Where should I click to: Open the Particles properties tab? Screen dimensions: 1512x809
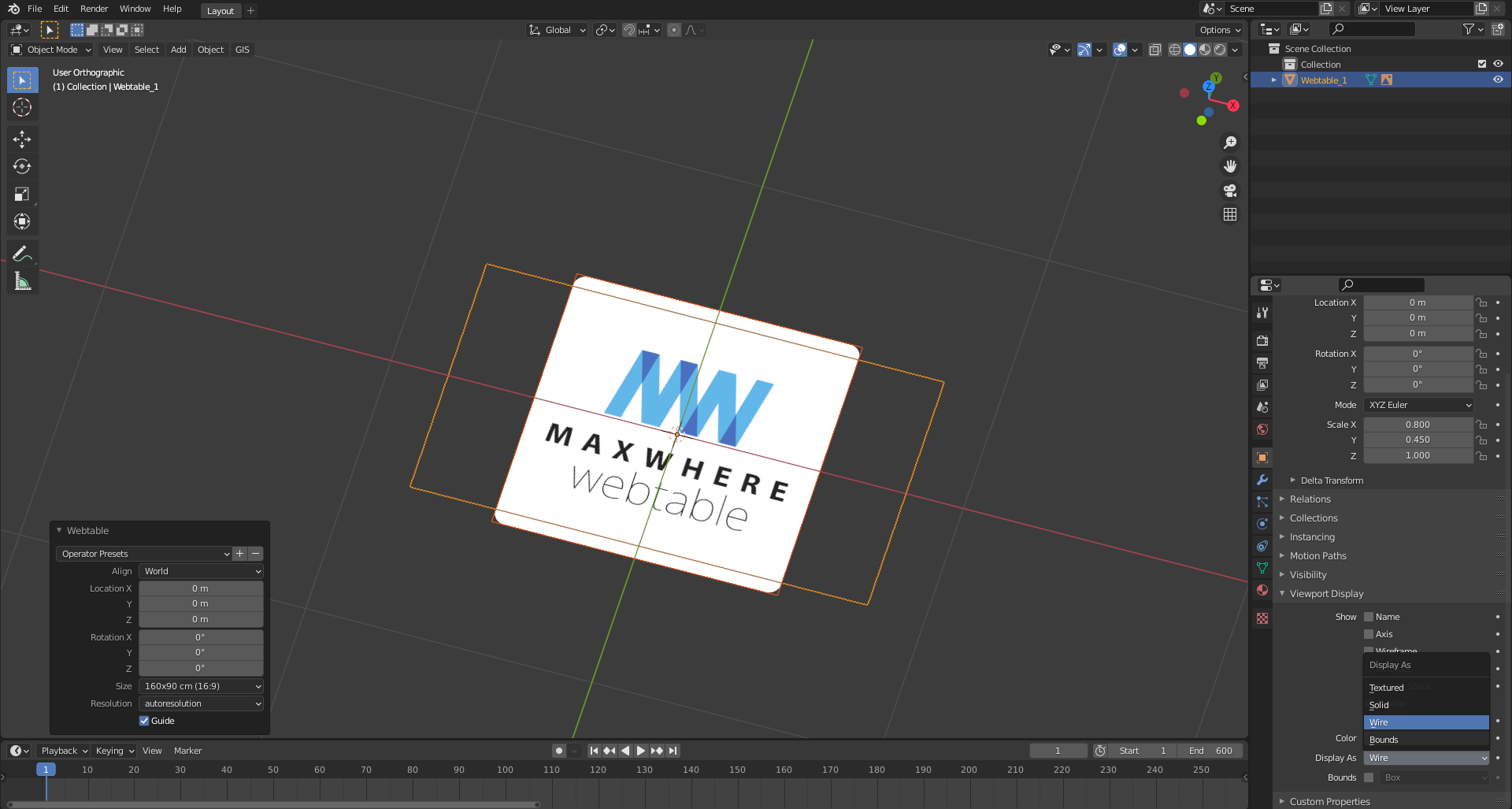tap(1262, 502)
